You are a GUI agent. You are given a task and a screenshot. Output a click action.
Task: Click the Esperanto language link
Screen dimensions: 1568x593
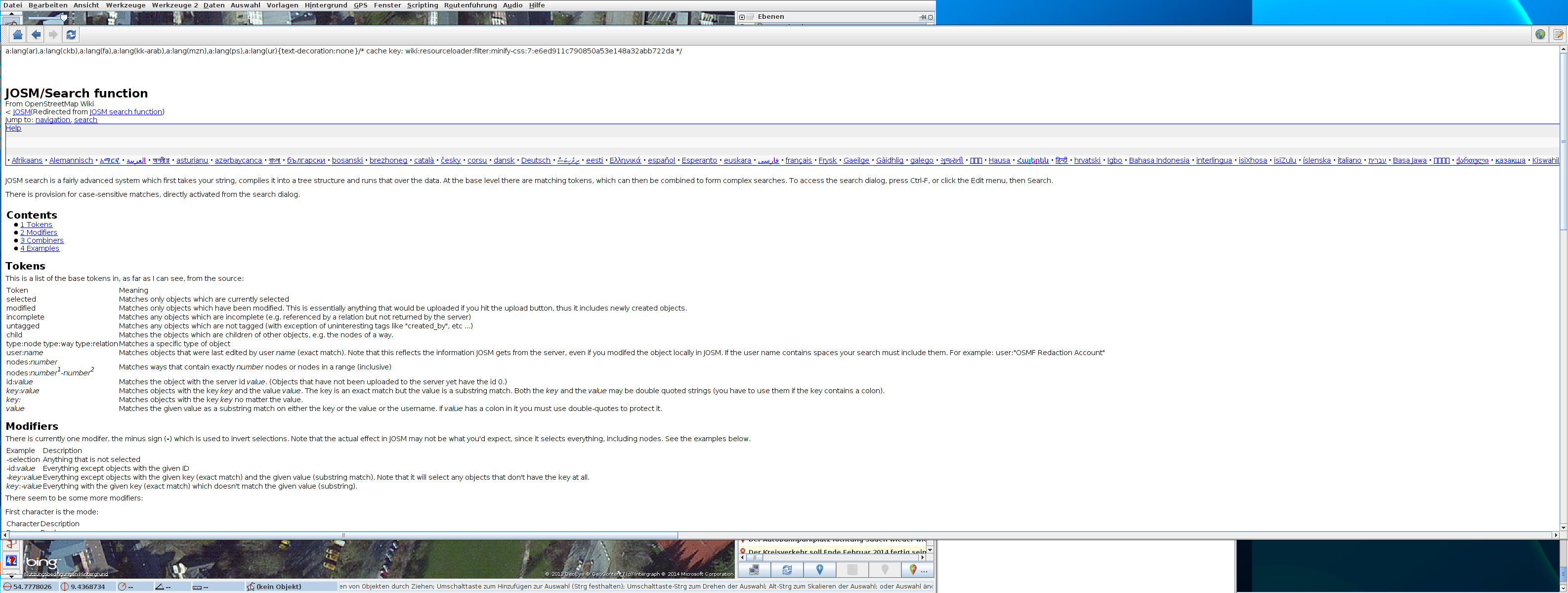click(699, 161)
